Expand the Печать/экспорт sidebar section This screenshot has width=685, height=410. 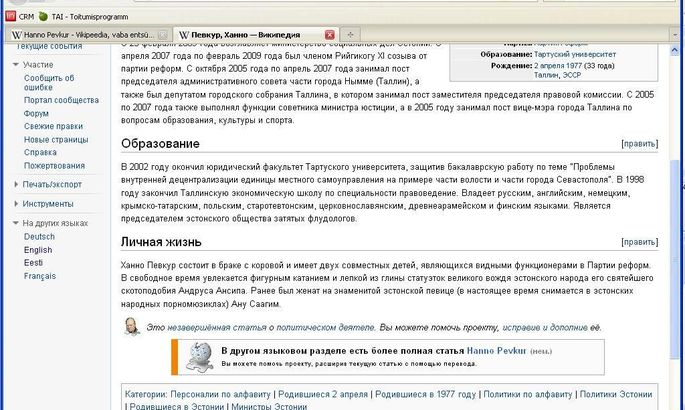(16, 184)
